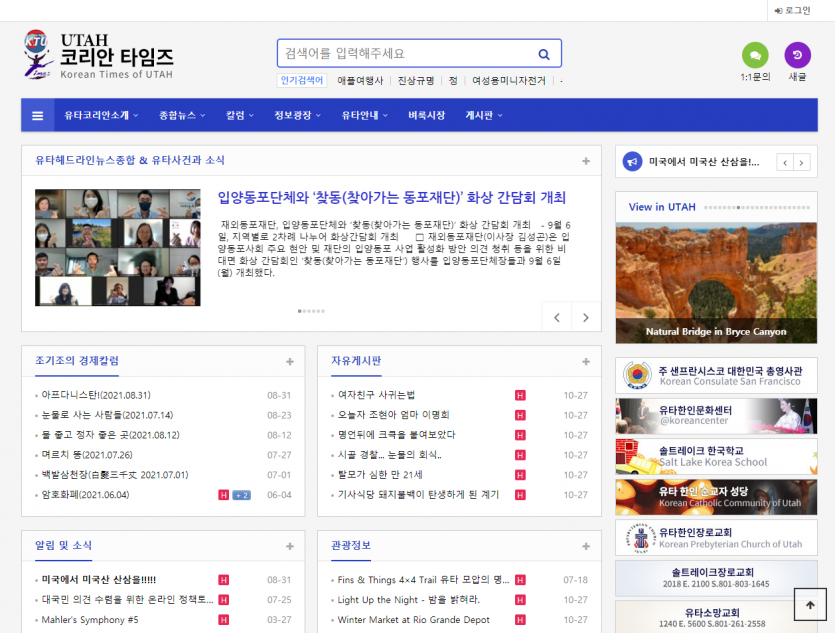Click the 로그인 link at top
835x633 pixels.
pos(792,10)
